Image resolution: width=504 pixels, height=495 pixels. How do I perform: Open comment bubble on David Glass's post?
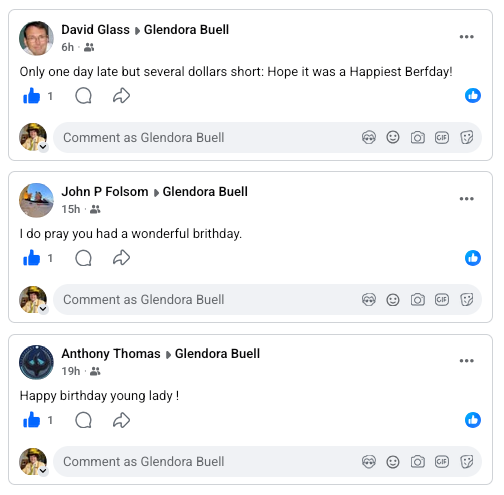83,96
